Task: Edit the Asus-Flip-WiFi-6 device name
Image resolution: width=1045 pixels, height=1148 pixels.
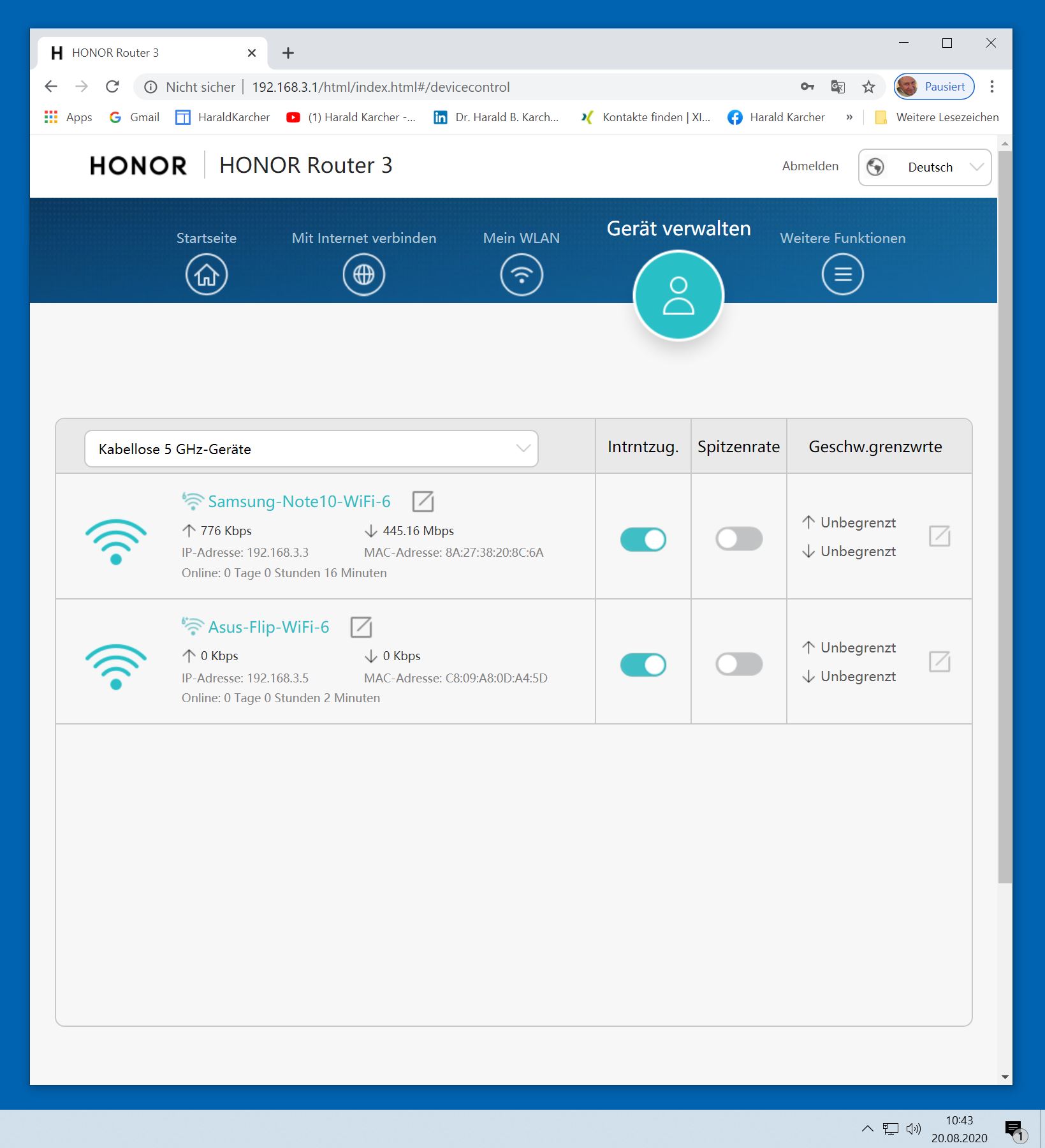Action: coord(361,627)
